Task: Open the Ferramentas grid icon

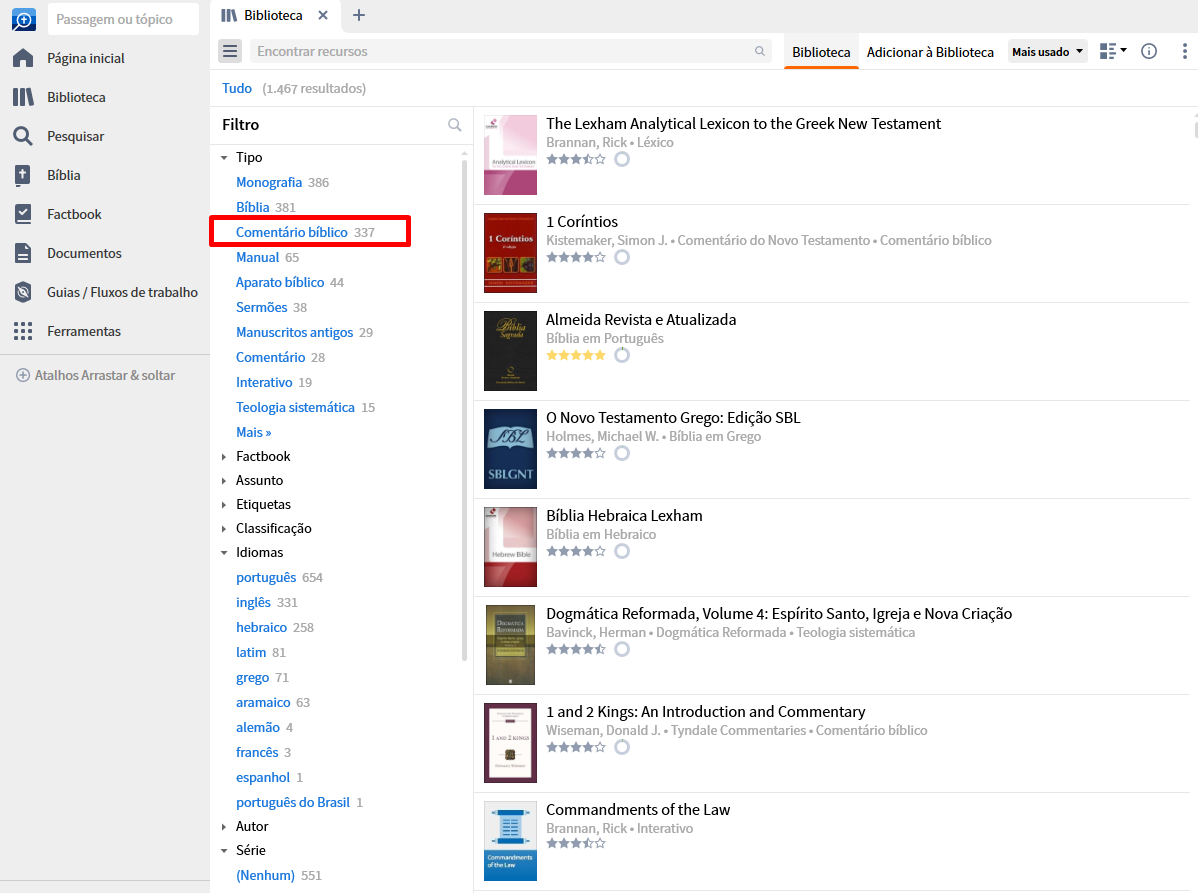Action: coord(23,331)
